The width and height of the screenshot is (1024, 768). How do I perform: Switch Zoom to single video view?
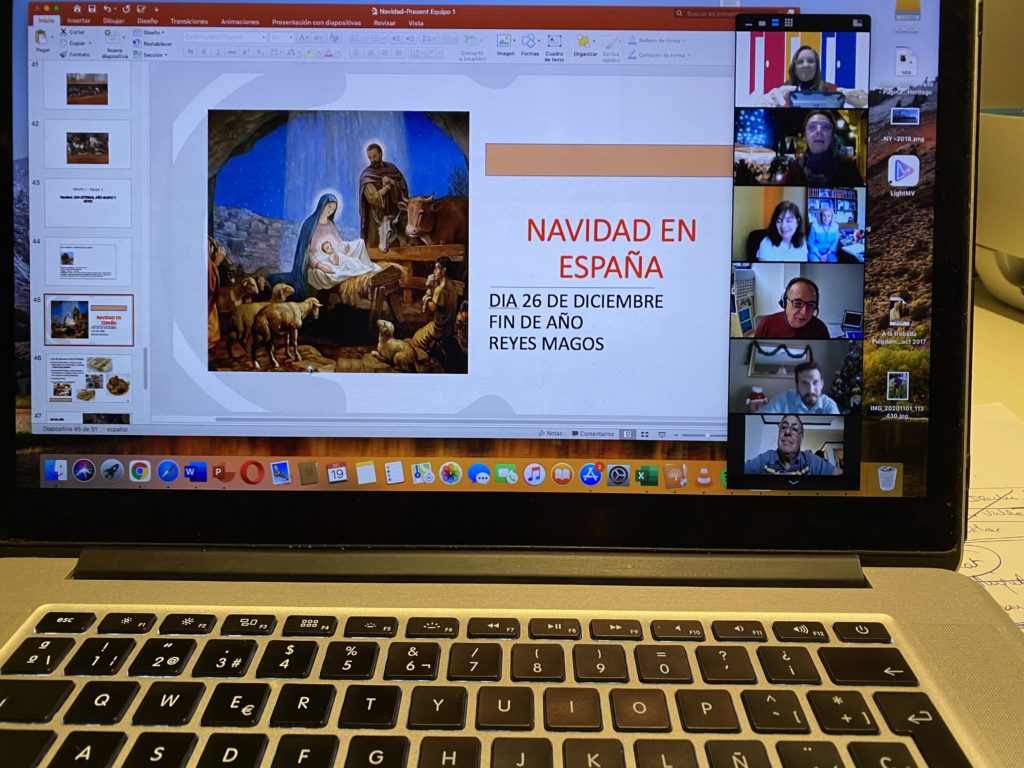(761, 23)
